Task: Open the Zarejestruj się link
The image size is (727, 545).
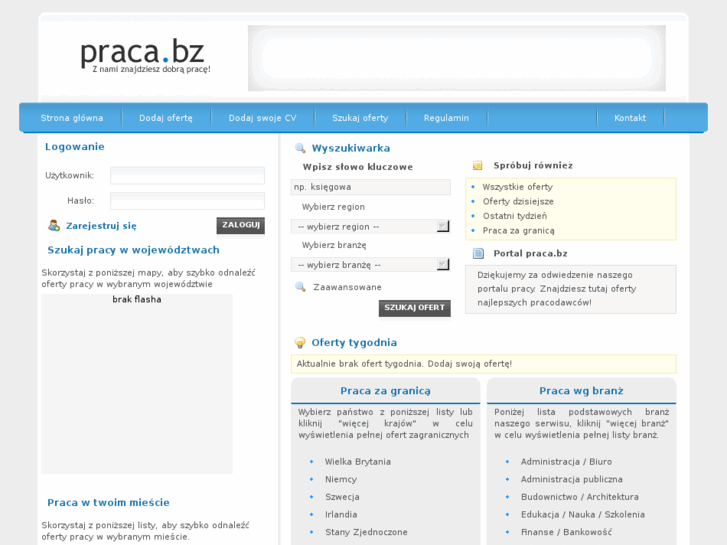Action: click(x=101, y=226)
